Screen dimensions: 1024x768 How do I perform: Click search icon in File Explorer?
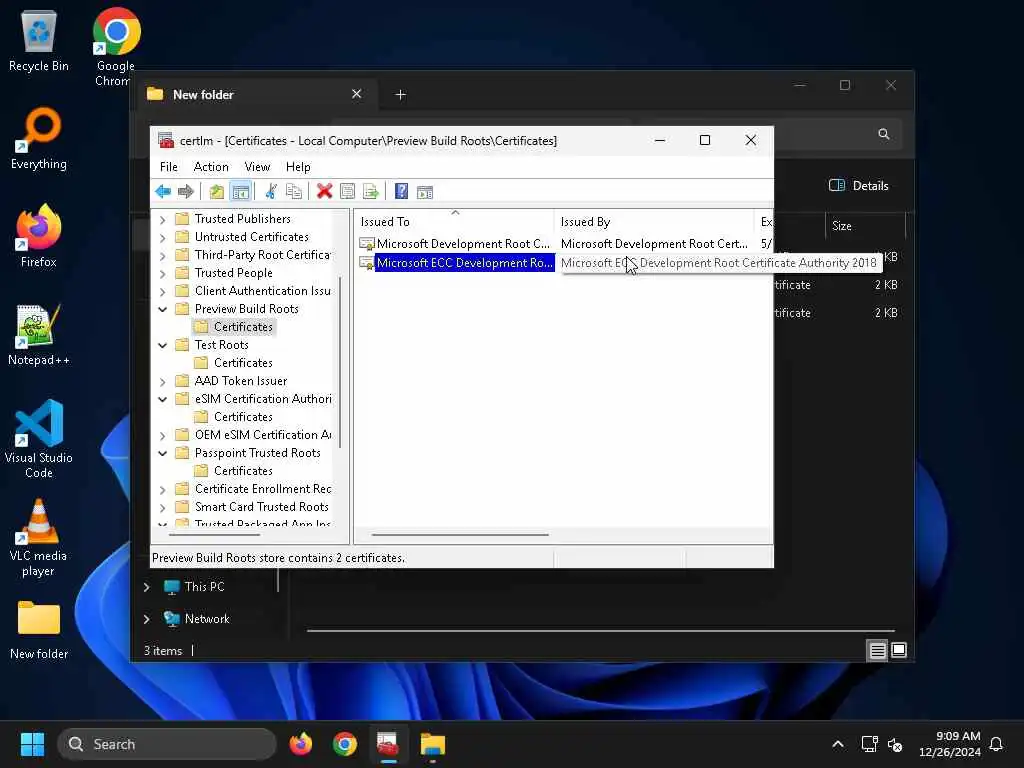pyautogui.click(x=884, y=134)
